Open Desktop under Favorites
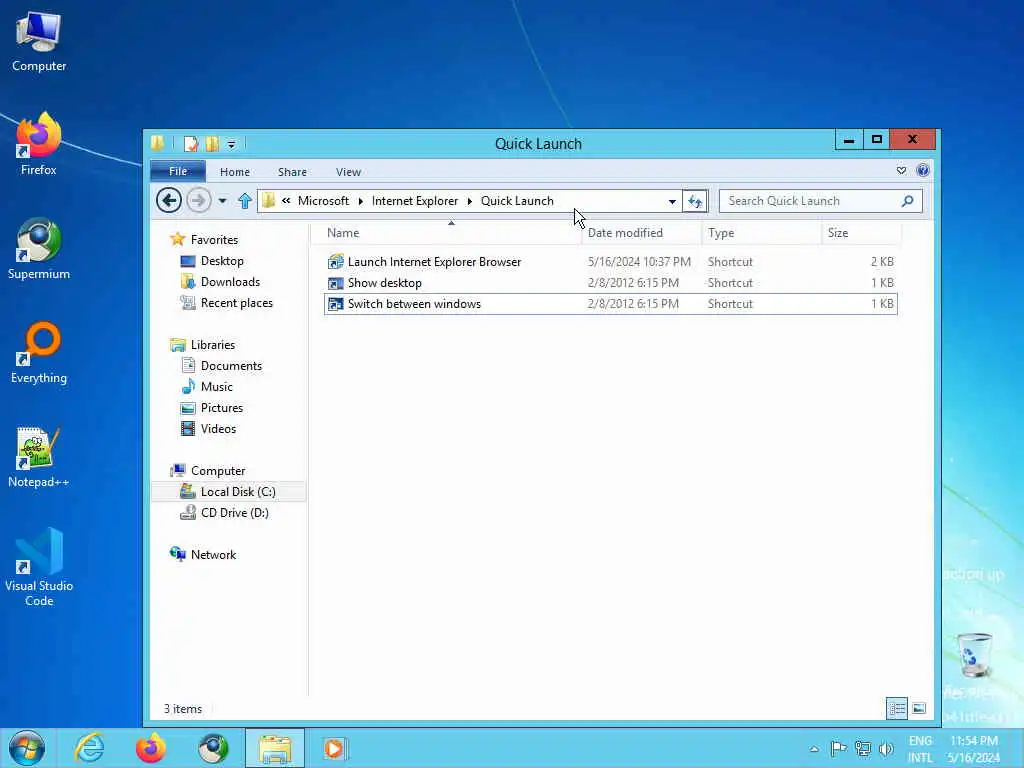The image size is (1024, 768). [x=222, y=261]
